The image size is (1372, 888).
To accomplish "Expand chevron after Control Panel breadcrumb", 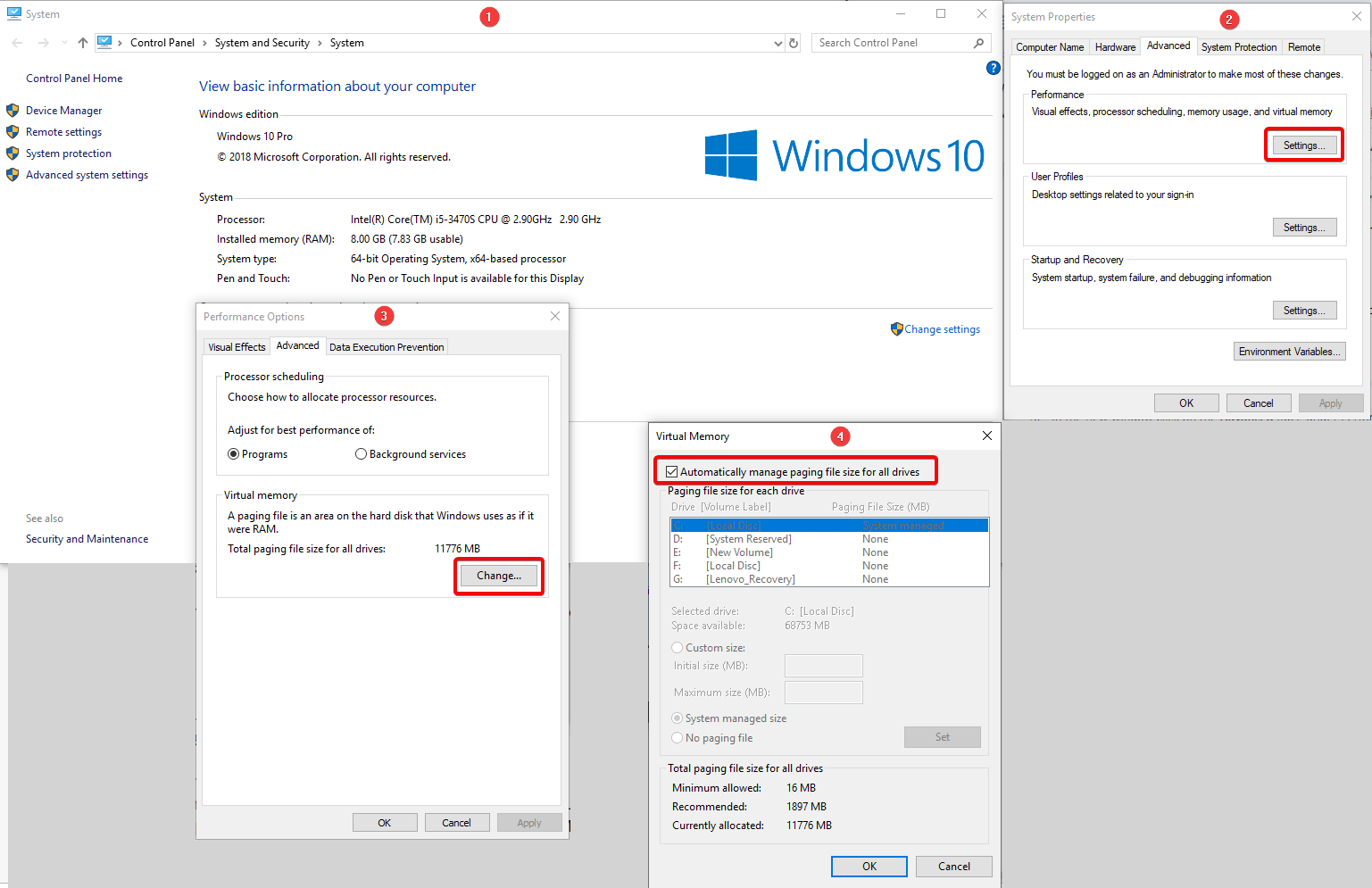I will tap(204, 43).
